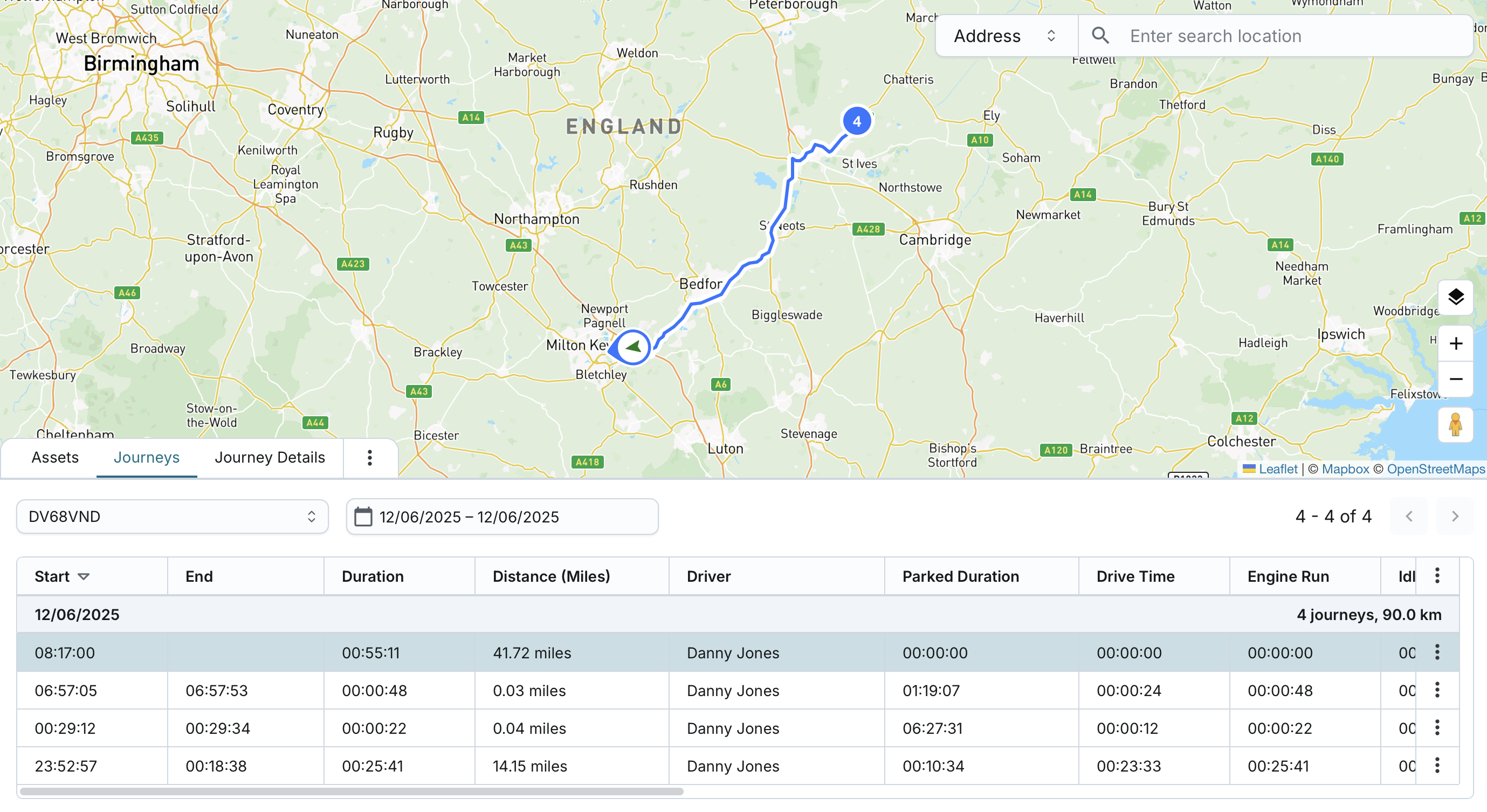Open the map layers selector icon
The width and height of the screenshot is (1487, 812).
(1455, 297)
